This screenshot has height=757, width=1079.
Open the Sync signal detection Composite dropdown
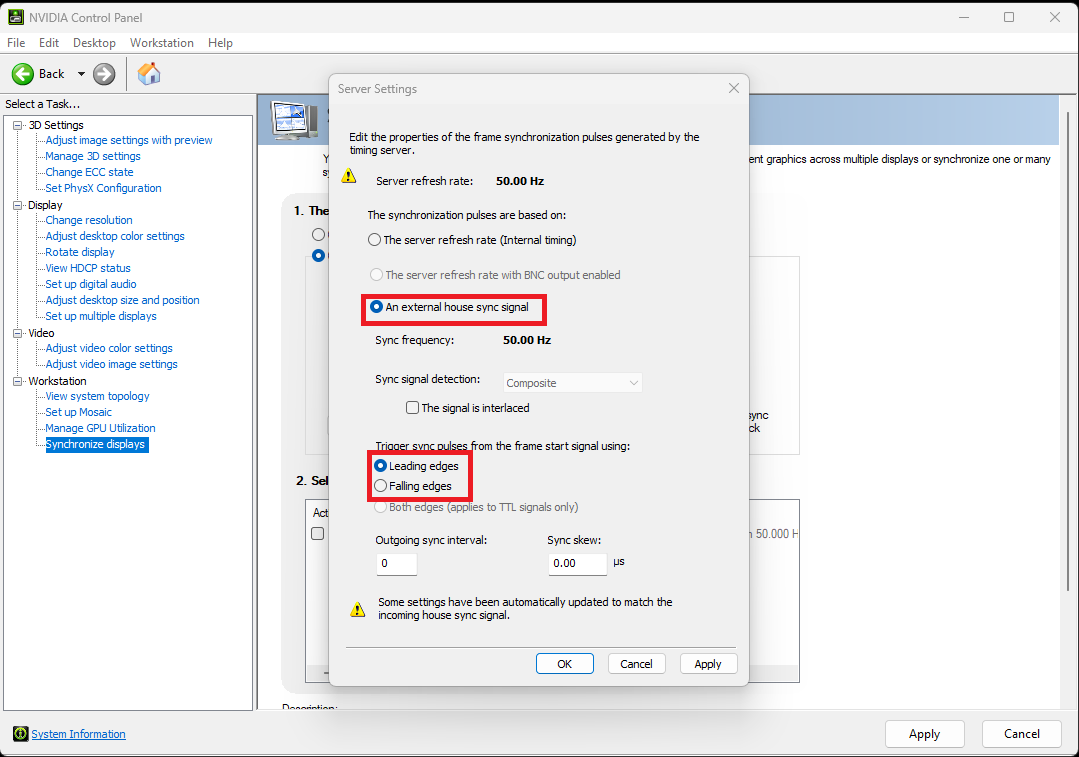pos(573,383)
